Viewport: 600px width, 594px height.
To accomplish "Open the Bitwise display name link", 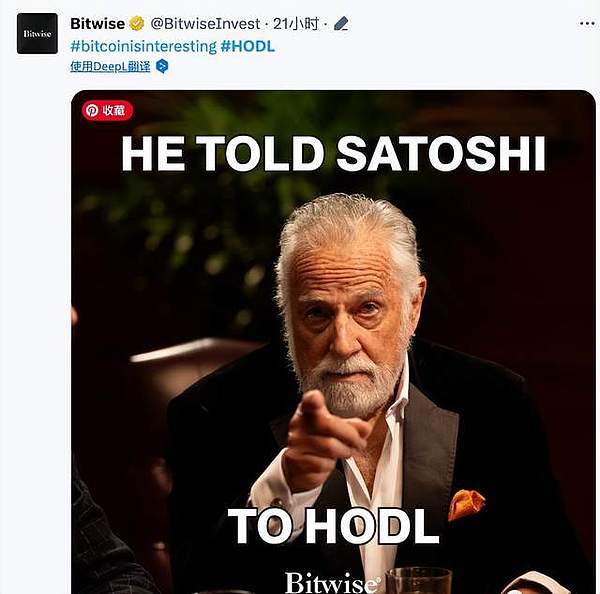I will click(98, 23).
